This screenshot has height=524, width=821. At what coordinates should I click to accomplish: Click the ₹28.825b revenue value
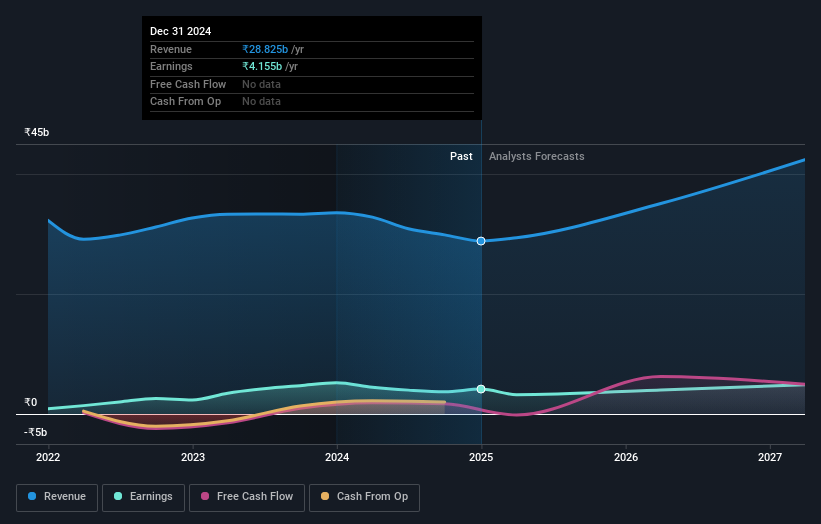click(x=265, y=49)
